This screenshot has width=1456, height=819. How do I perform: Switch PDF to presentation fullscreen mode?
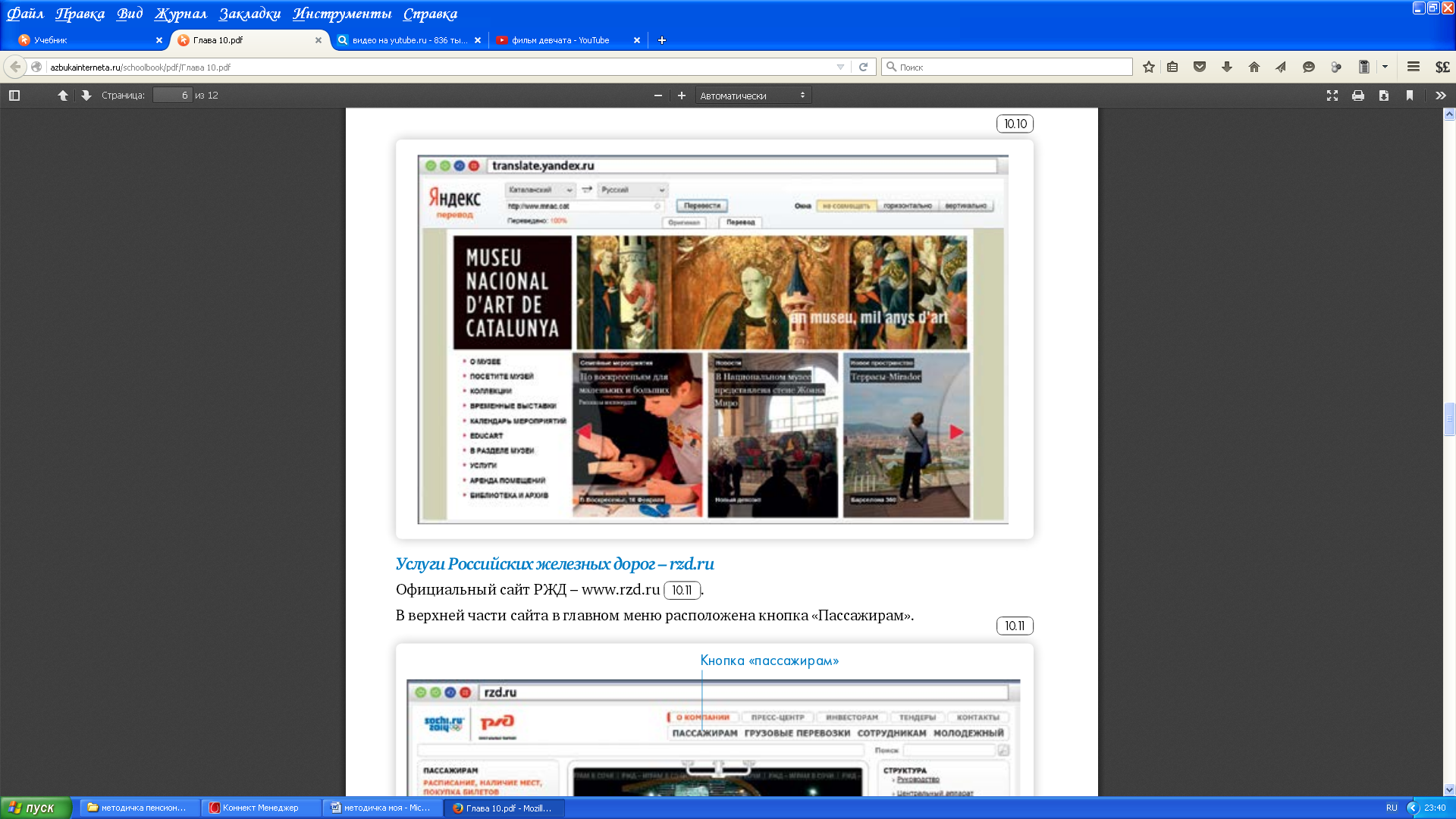click(x=1332, y=96)
